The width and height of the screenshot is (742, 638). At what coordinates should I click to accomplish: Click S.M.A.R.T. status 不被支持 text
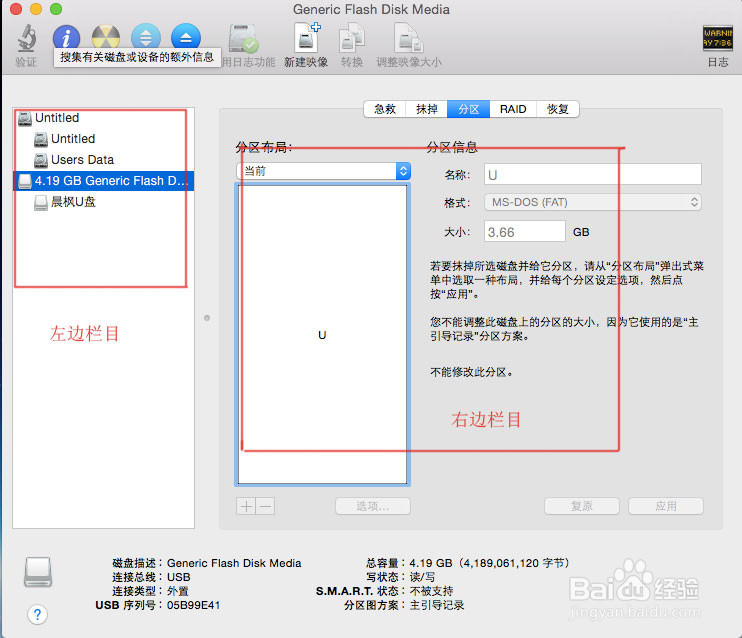pyautogui.click(x=431, y=591)
